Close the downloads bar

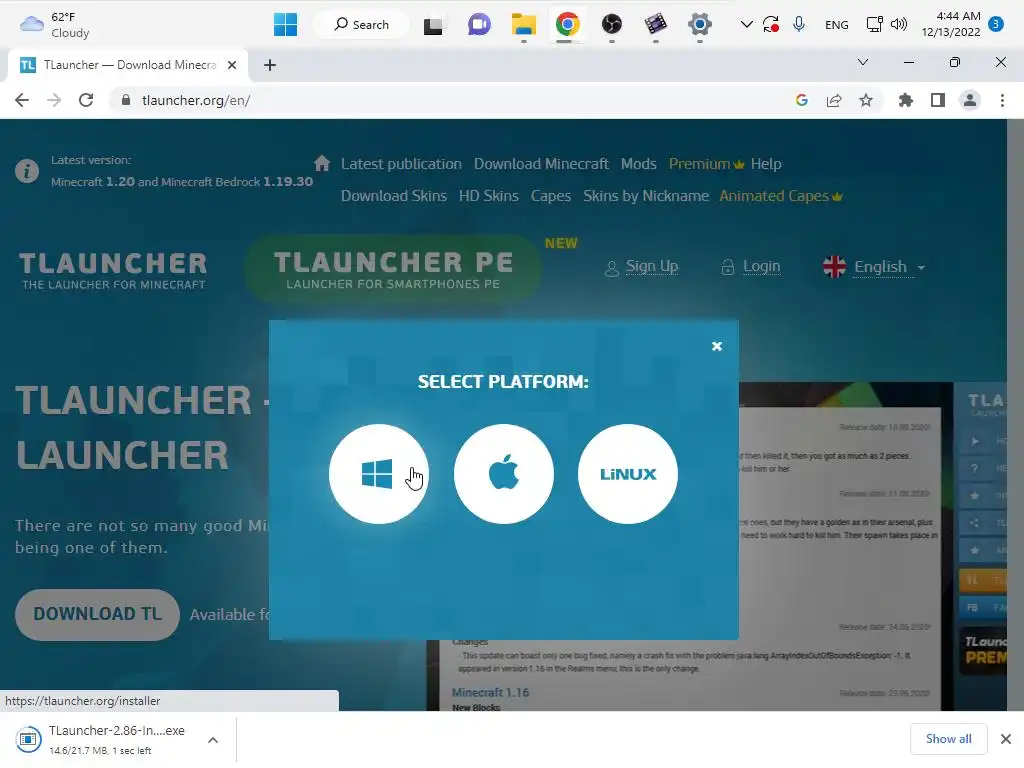(1006, 739)
